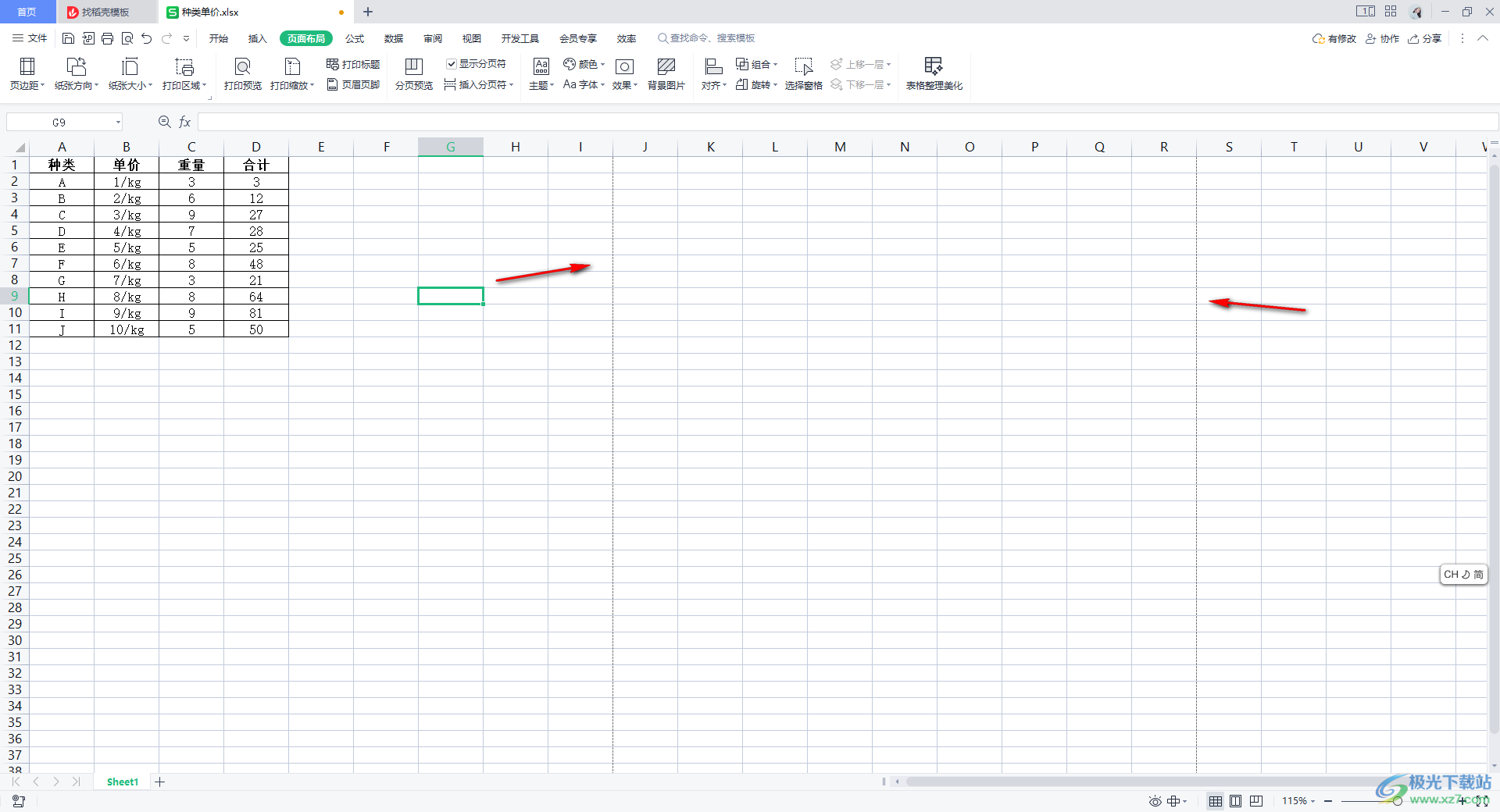Open the 对齐 align tool

click(x=714, y=74)
